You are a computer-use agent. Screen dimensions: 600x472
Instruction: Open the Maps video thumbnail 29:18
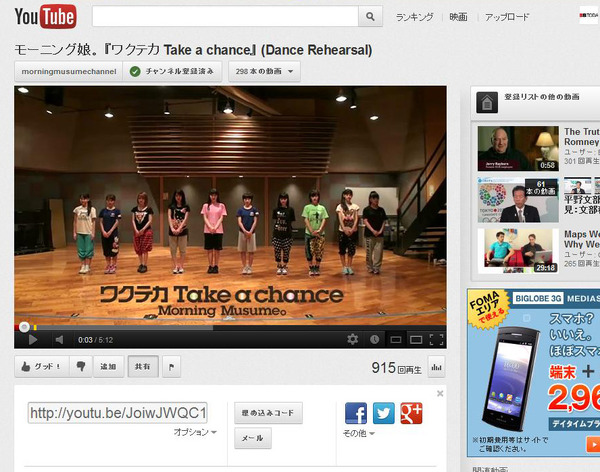[x=518, y=251]
